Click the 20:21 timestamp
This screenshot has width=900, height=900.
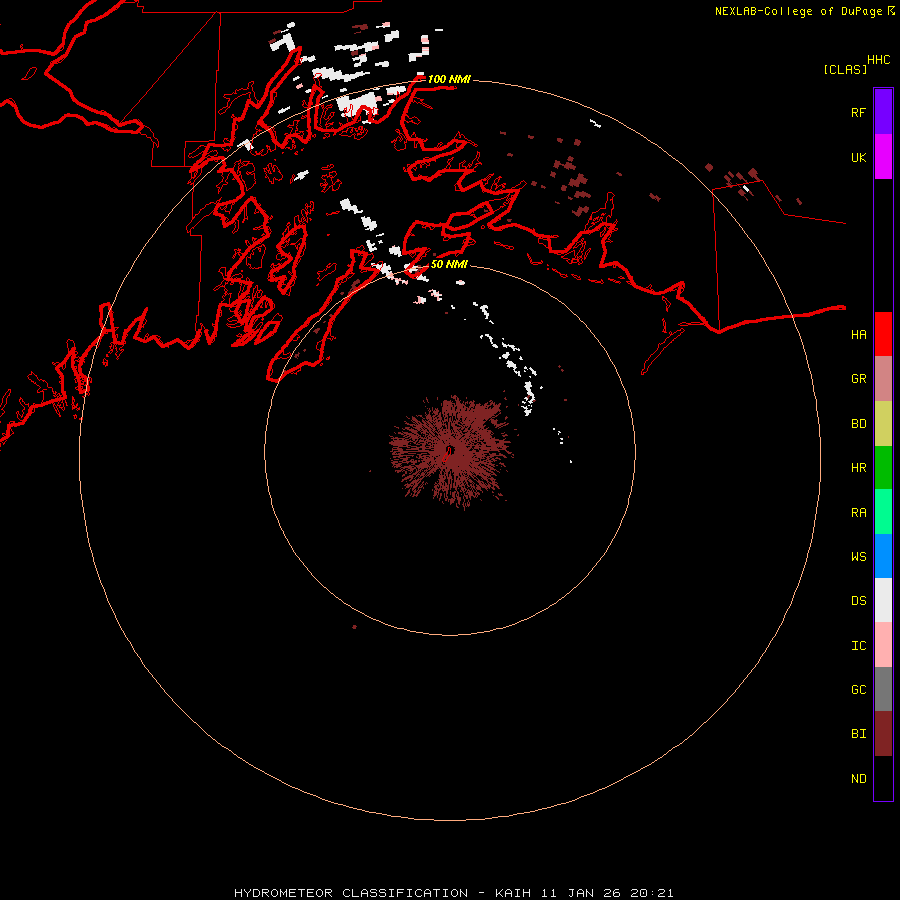[x=651, y=893]
